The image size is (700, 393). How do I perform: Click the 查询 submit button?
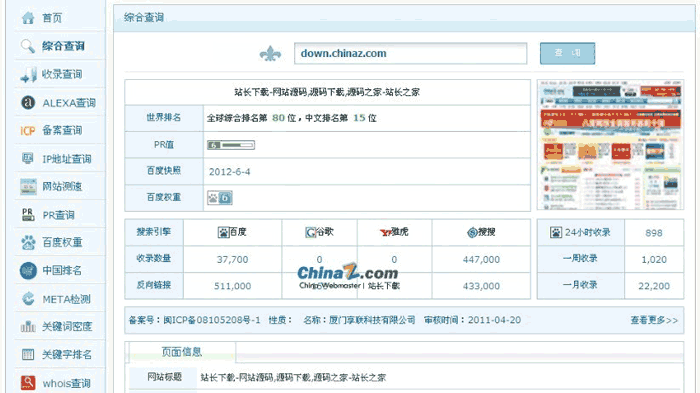click(x=567, y=54)
